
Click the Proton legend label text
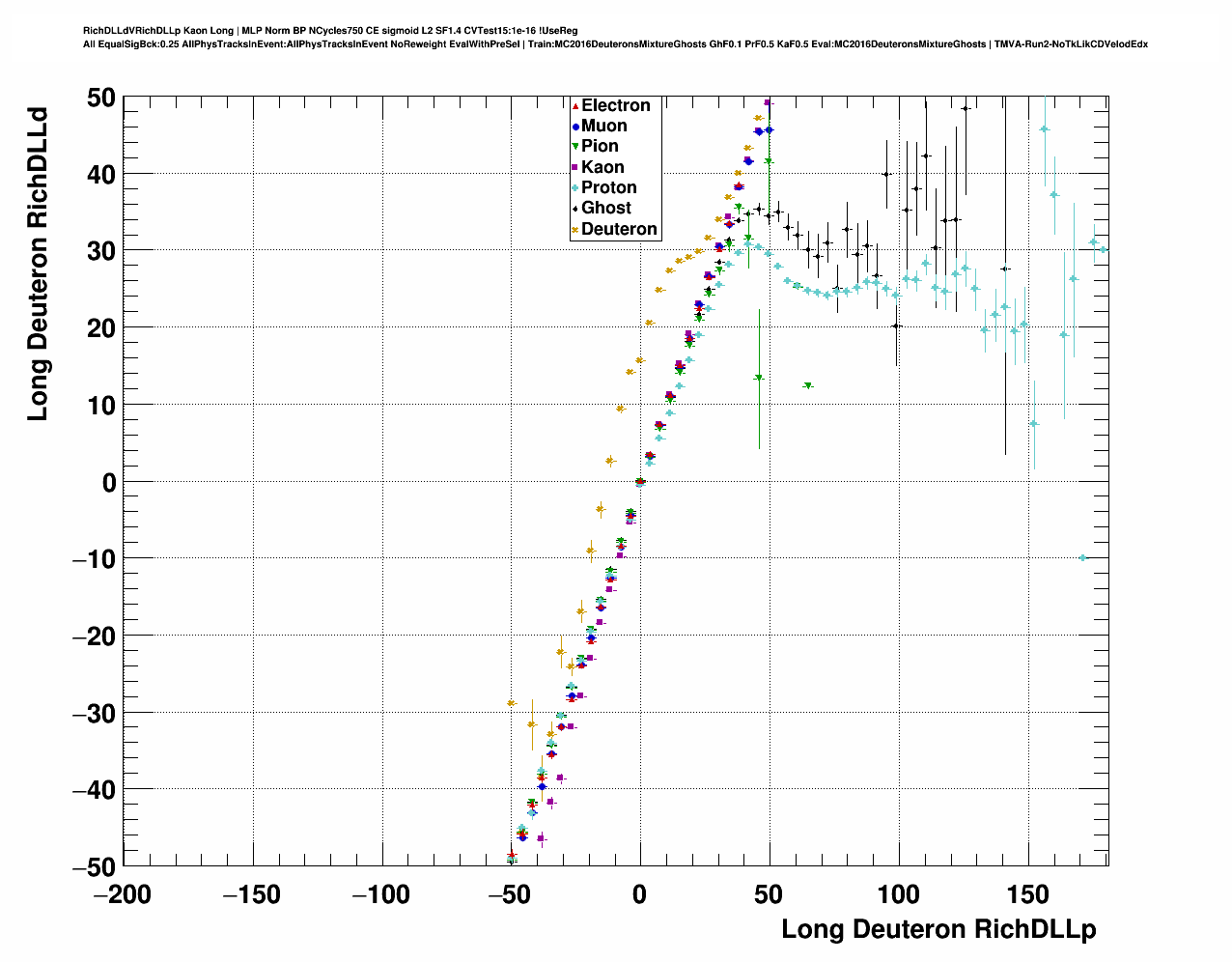point(608,187)
